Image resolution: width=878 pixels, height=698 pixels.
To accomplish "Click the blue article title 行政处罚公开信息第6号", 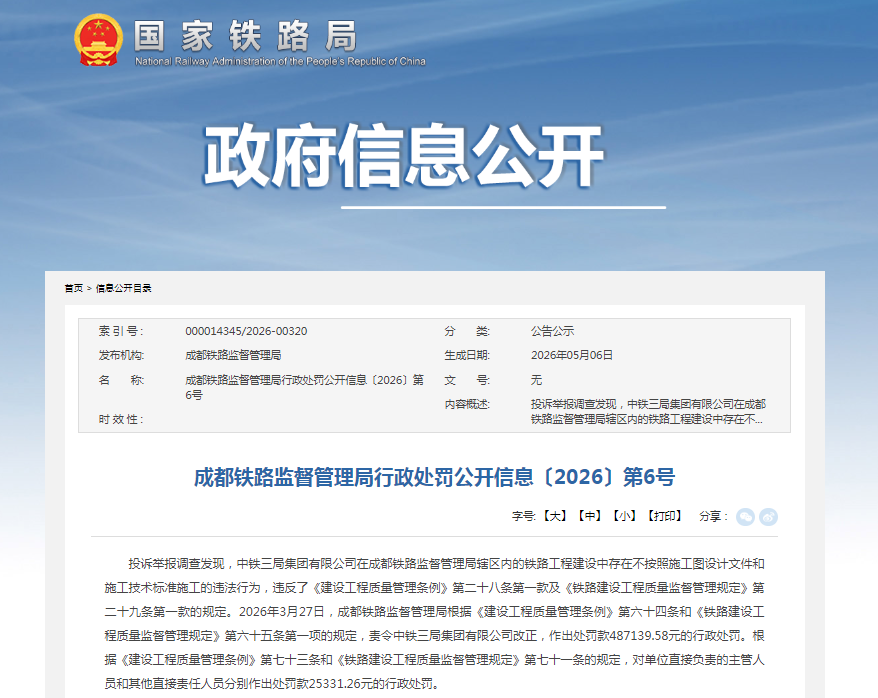I will [435, 477].
